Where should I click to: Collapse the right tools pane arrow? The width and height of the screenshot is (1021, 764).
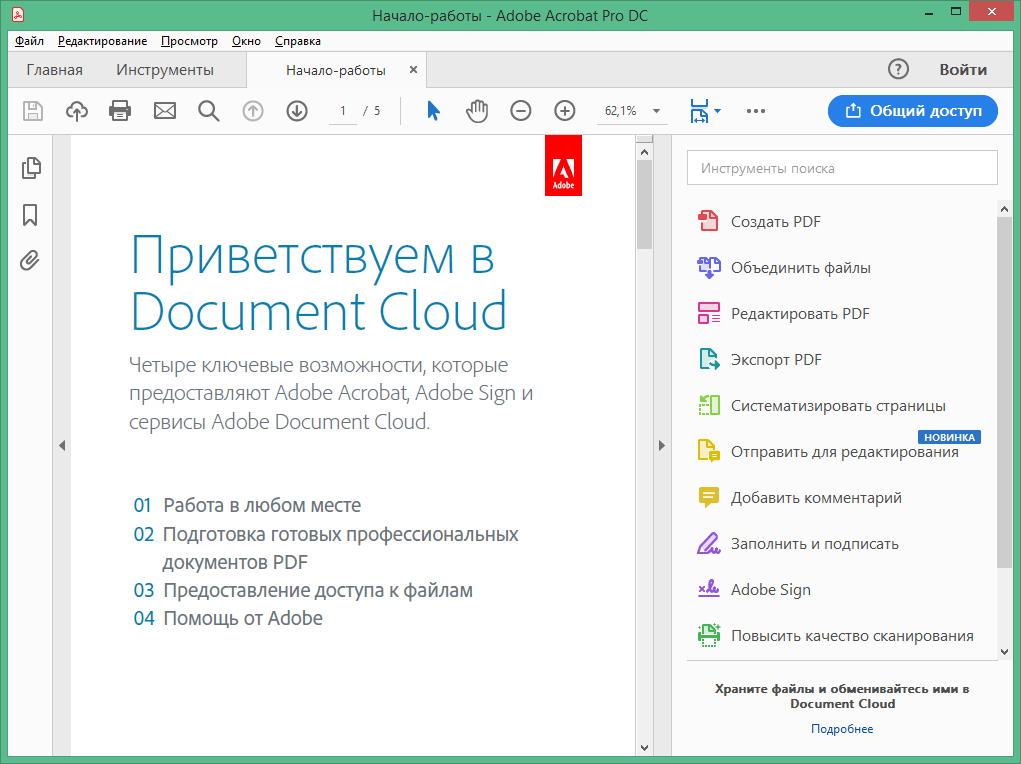(x=662, y=446)
